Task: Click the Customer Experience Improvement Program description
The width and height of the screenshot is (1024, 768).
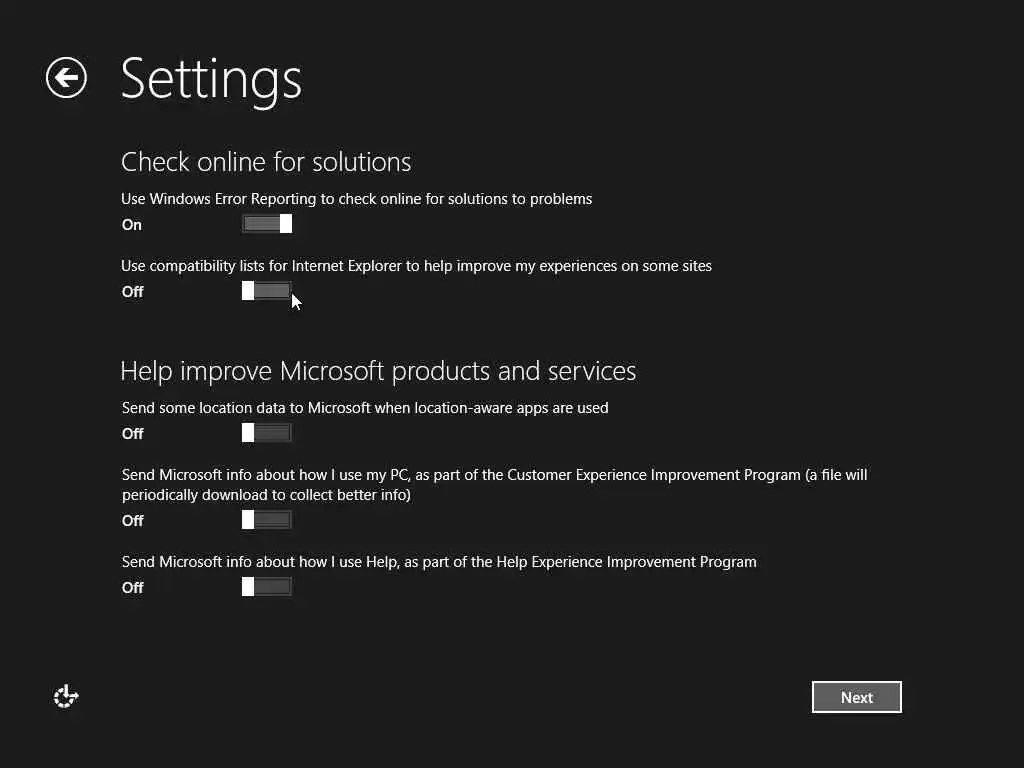Action: (494, 484)
